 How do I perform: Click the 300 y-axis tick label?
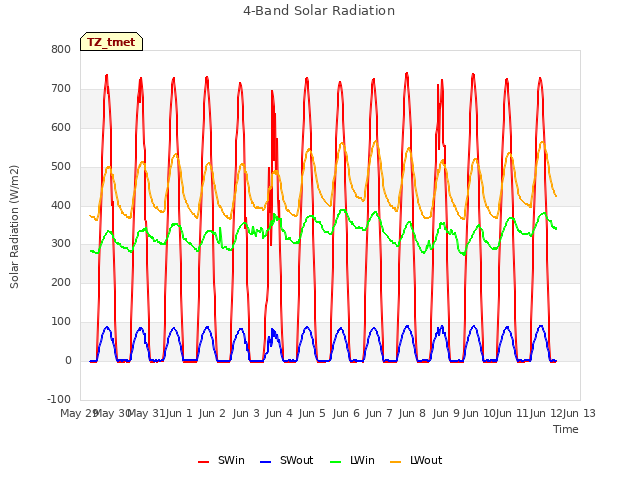(61, 244)
